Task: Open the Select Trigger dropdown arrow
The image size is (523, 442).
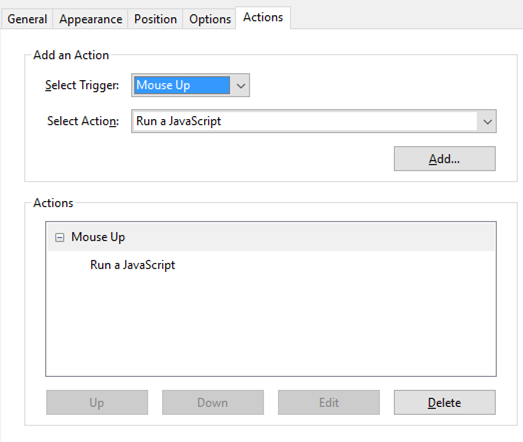Action: click(240, 85)
